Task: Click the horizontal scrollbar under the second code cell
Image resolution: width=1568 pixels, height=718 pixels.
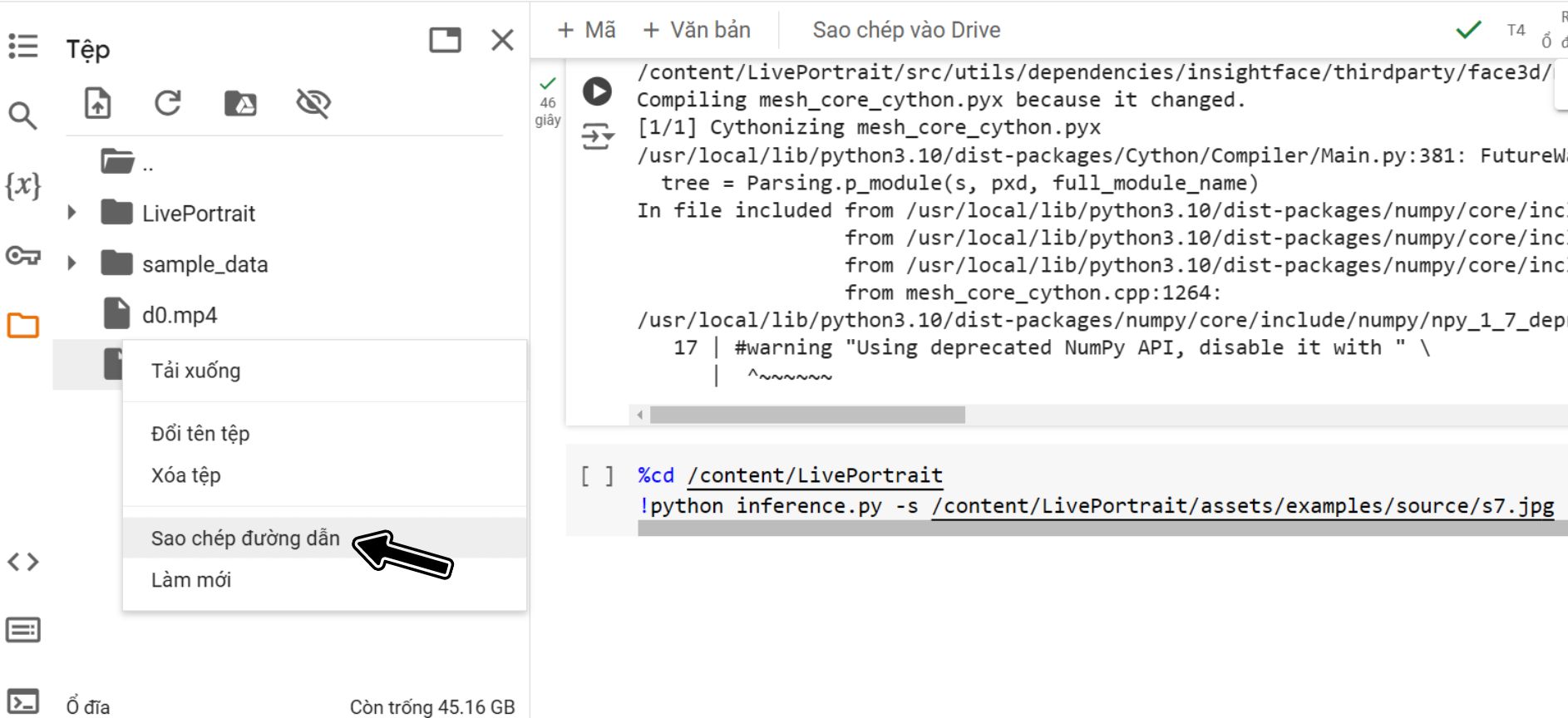Action: tap(1102, 529)
